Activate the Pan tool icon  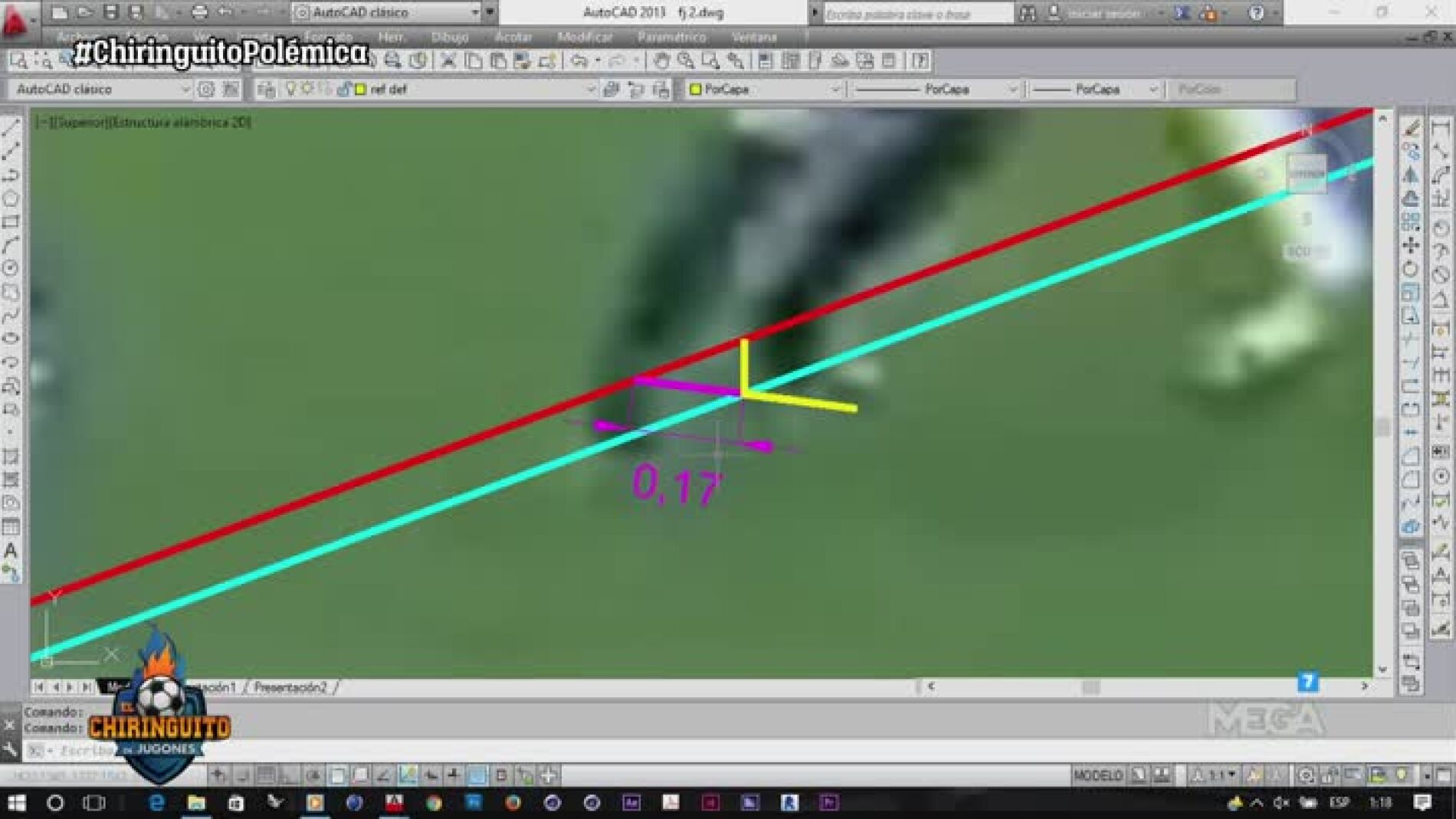pos(661,59)
